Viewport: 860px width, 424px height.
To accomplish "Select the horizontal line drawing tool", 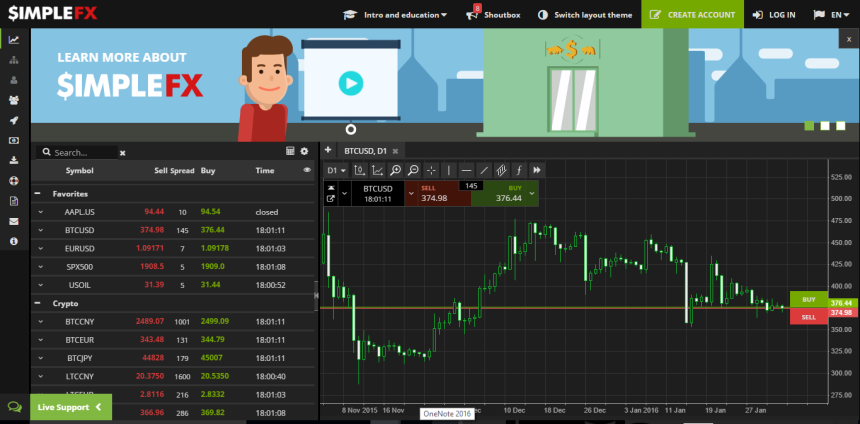I will tap(466, 170).
